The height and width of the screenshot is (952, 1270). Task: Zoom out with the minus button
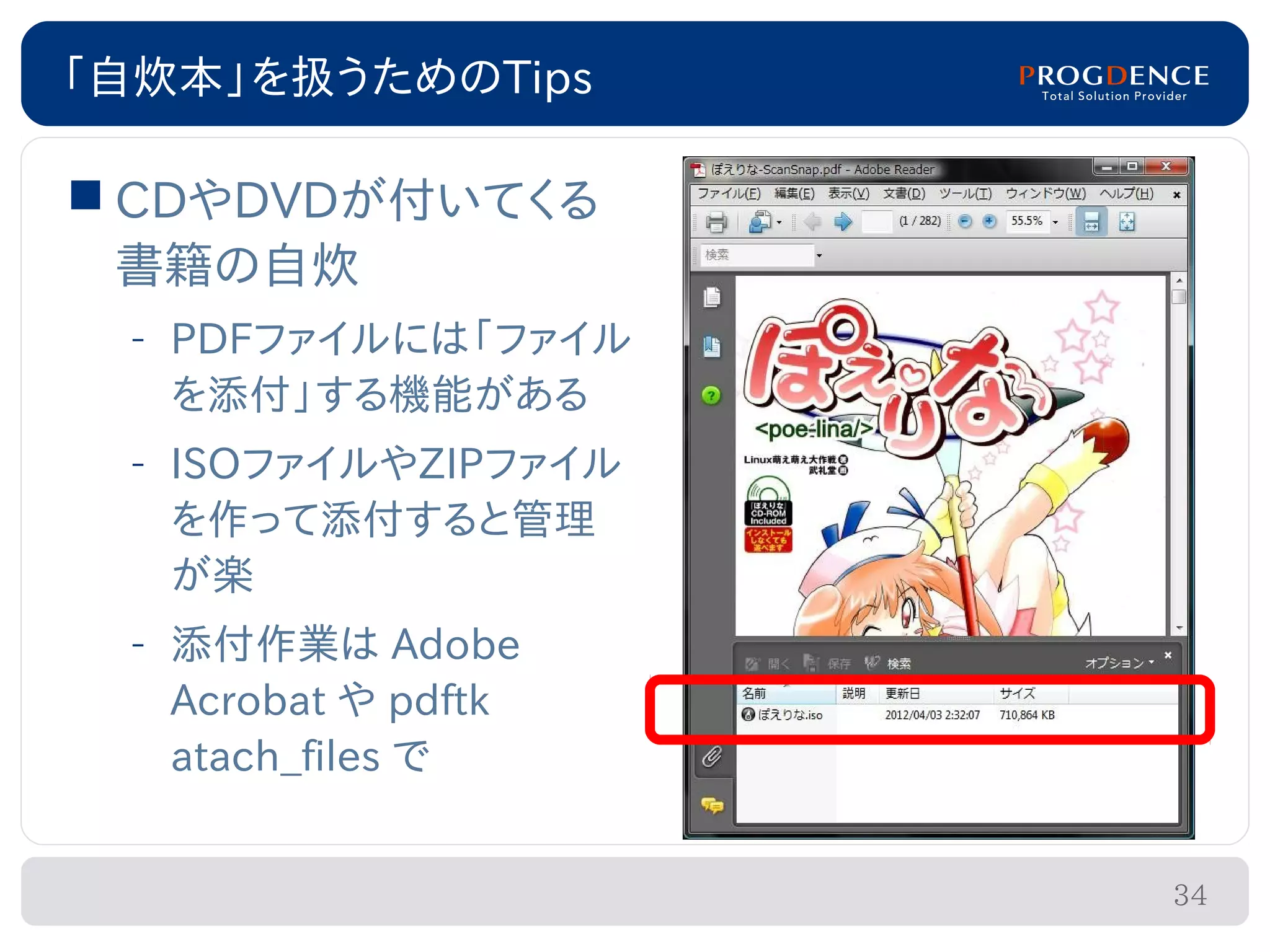[x=965, y=221]
